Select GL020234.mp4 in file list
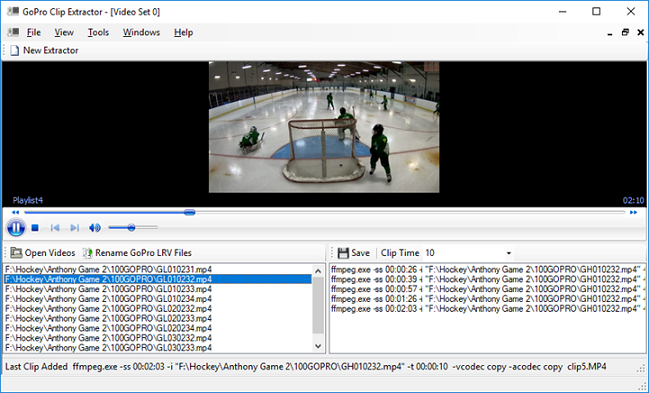Viewport: 649px width, 393px height. coord(158,328)
